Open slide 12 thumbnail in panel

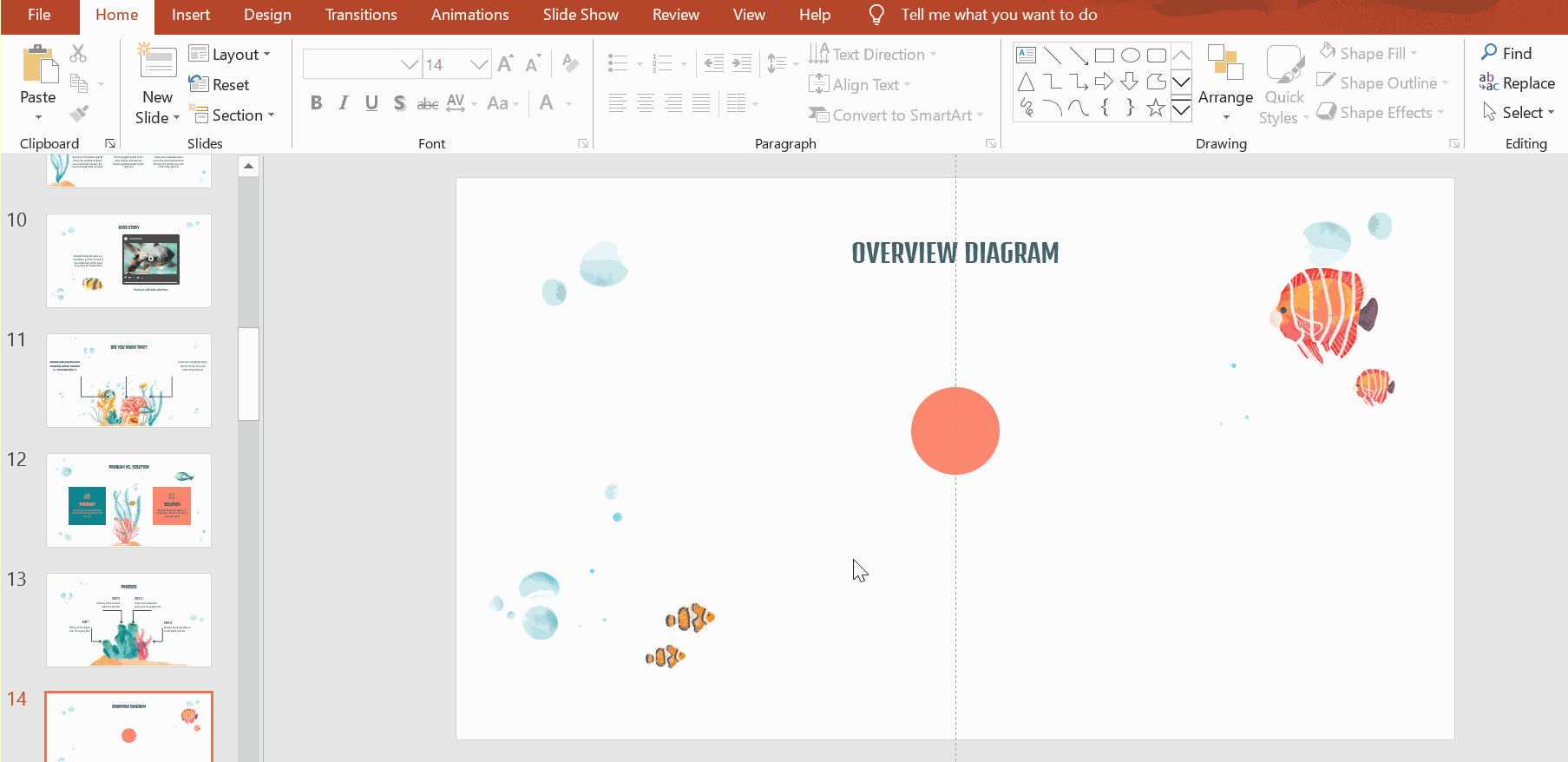pos(128,500)
